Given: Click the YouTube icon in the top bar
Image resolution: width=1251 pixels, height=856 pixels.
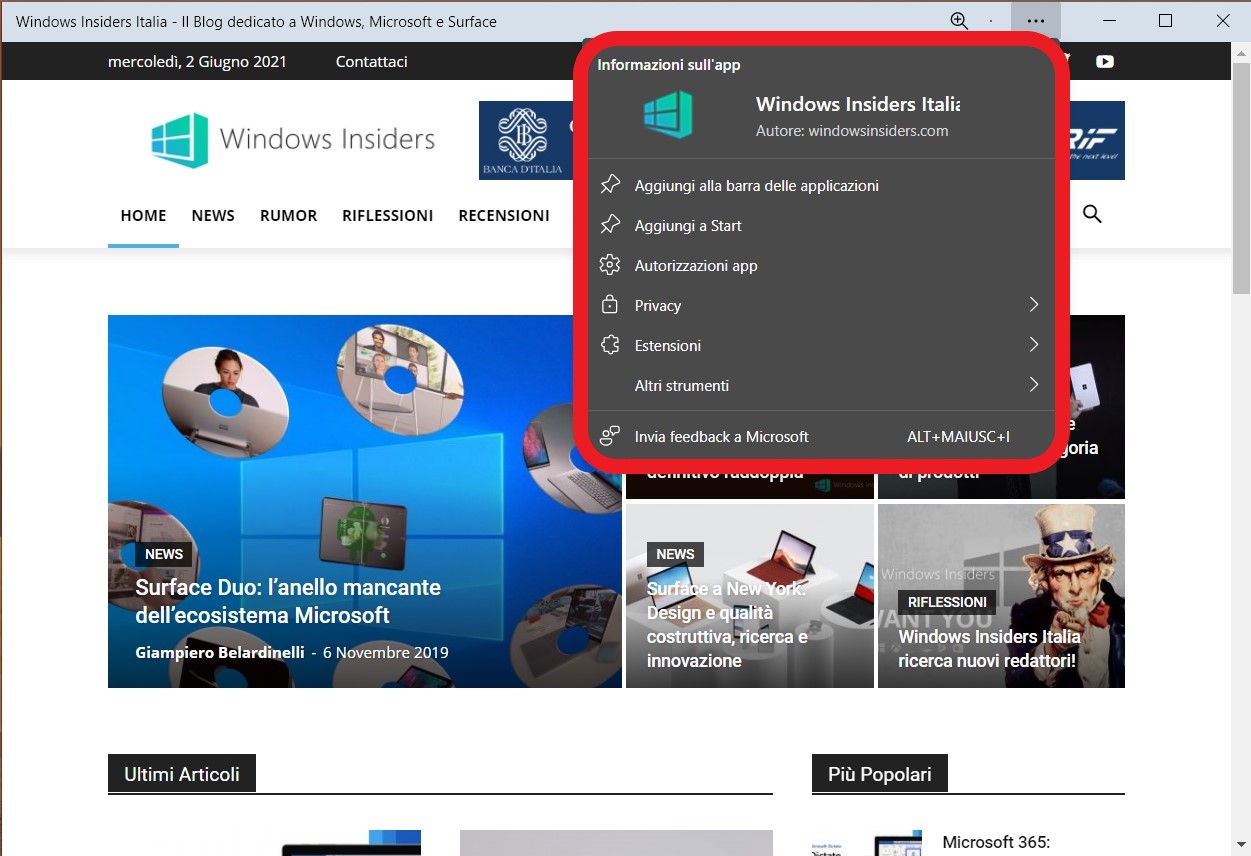Looking at the screenshot, I should pyautogui.click(x=1104, y=61).
